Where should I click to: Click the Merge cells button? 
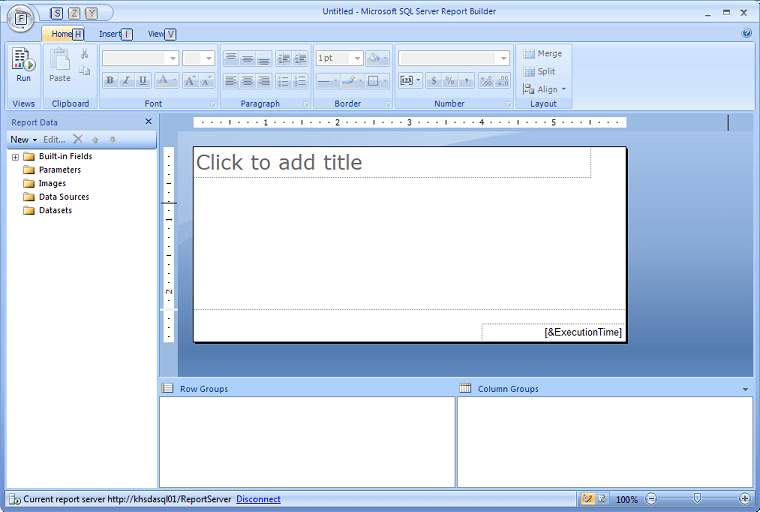pos(542,53)
